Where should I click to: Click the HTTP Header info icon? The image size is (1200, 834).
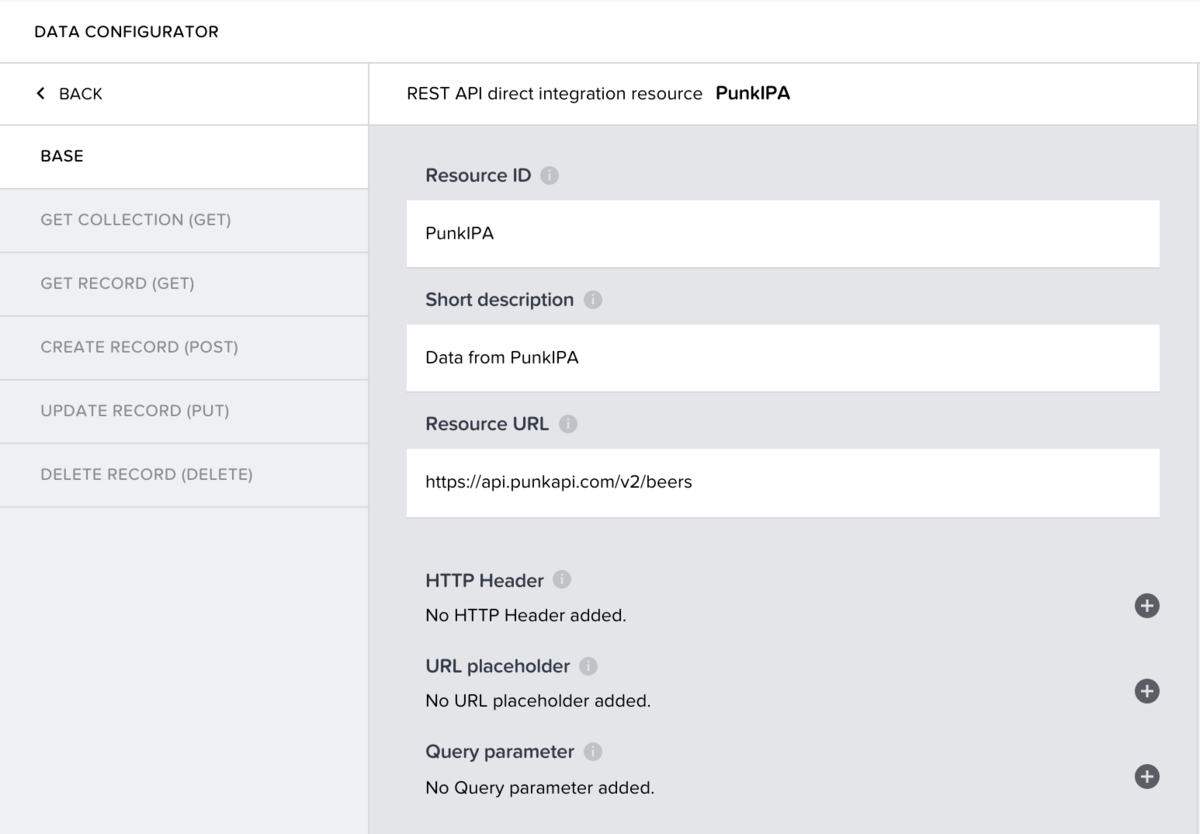(x=562, y=580)
